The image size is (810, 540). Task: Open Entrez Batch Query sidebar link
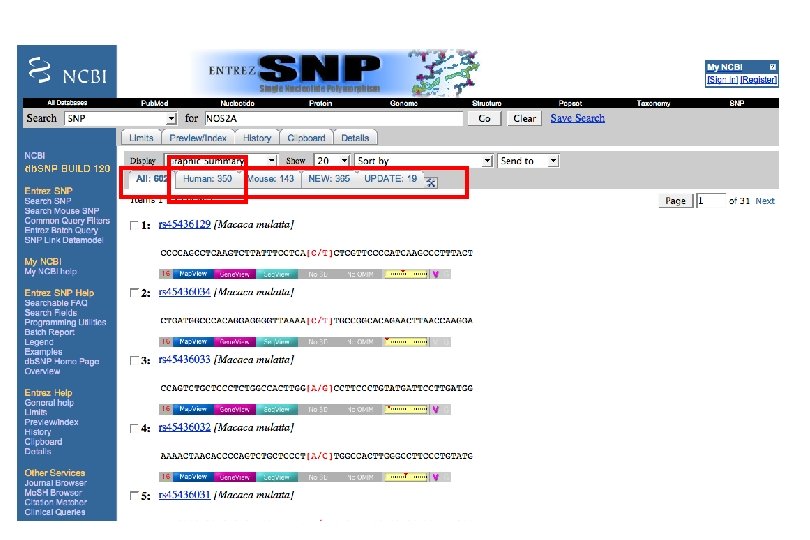61,230
